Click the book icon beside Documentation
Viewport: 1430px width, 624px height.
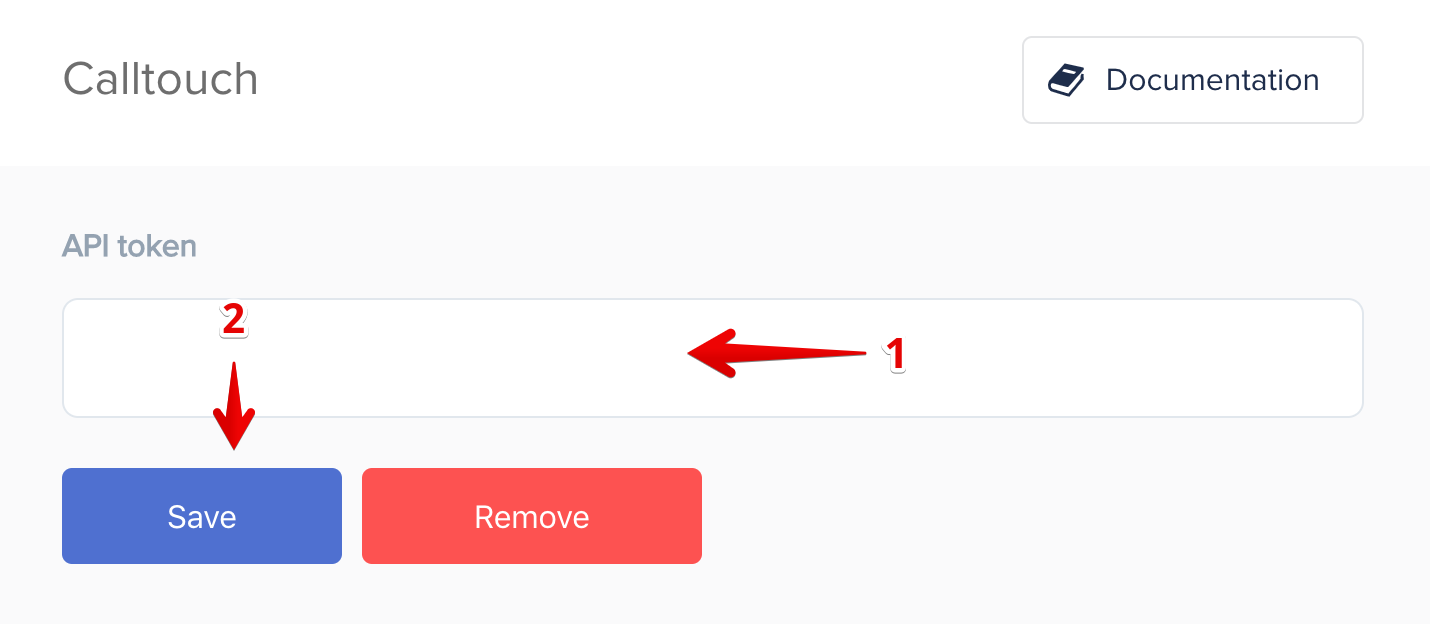(x=1066, y=80)
